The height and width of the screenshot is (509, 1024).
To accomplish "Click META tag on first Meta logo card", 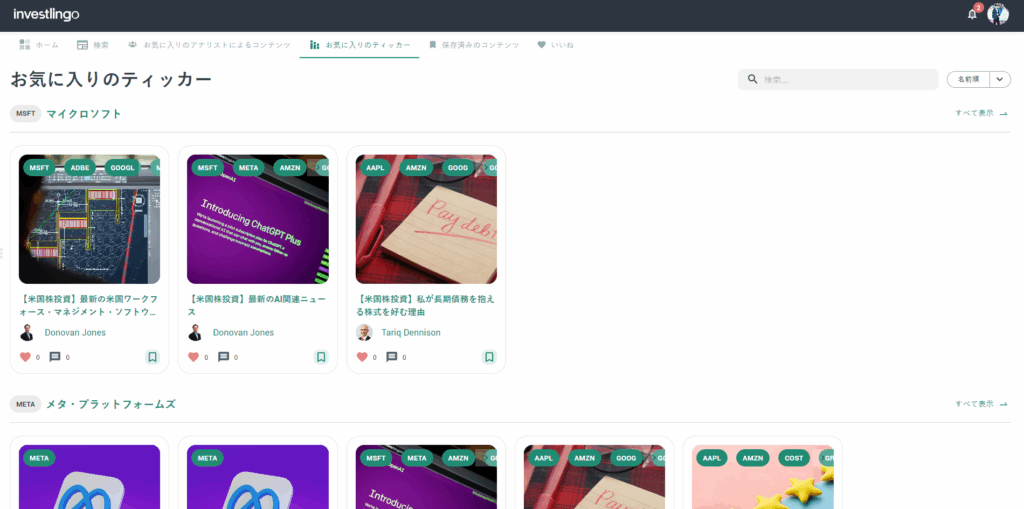I will 40,458.
